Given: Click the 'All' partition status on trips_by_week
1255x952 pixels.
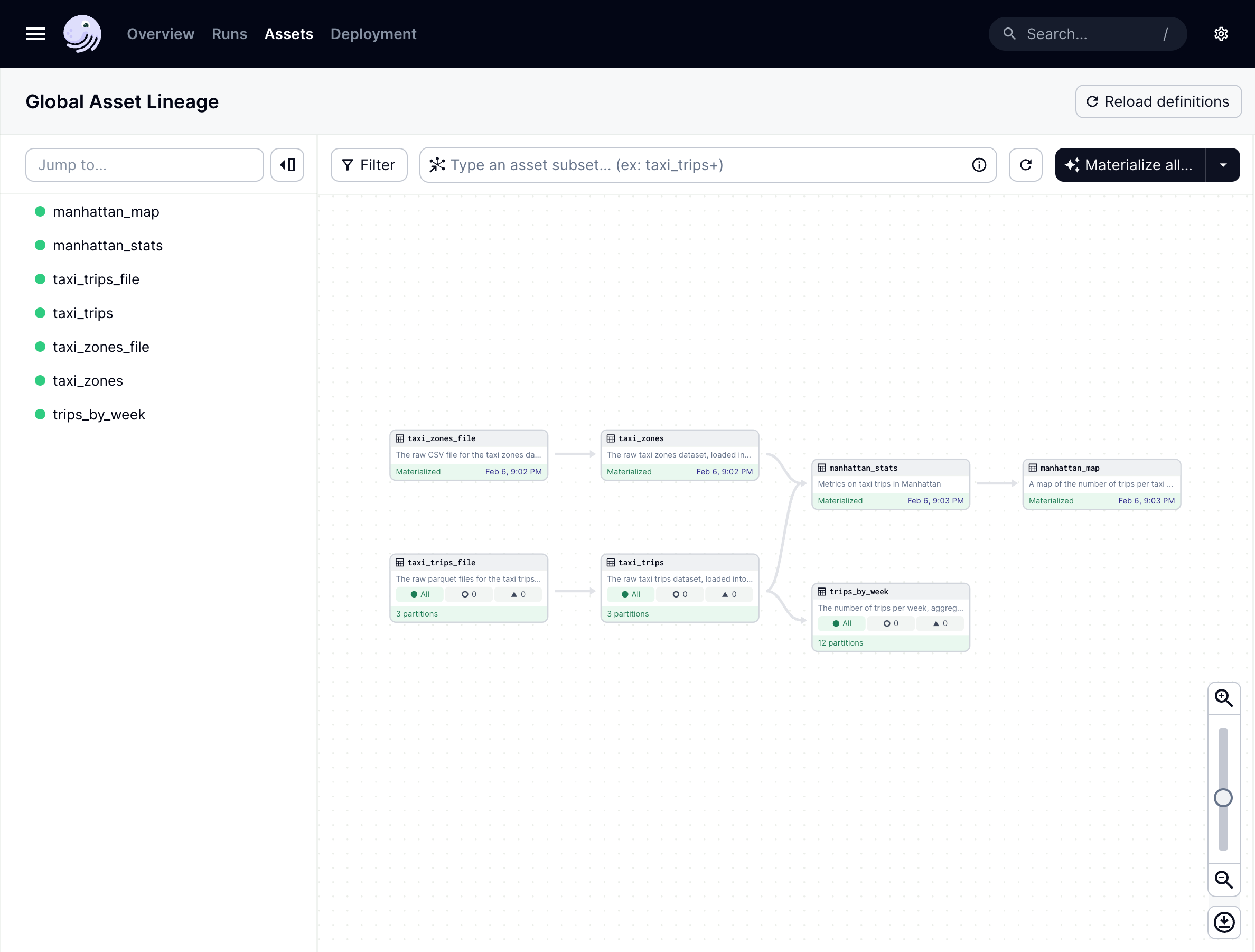Looking at the screenshot, I should pos(842,623).
